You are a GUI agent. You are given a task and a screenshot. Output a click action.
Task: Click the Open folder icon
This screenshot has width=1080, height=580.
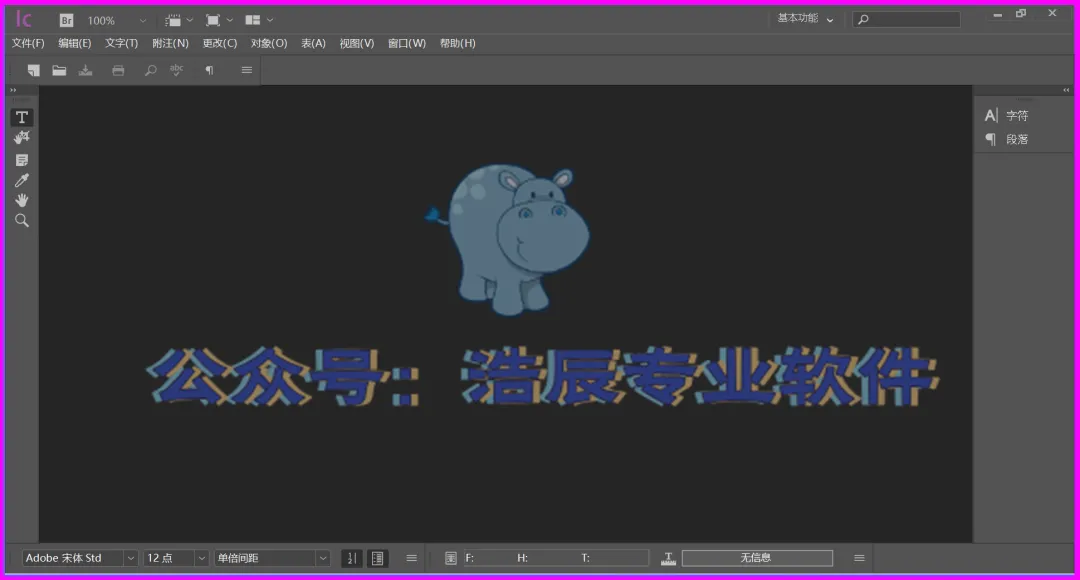(x=59, y=70)
